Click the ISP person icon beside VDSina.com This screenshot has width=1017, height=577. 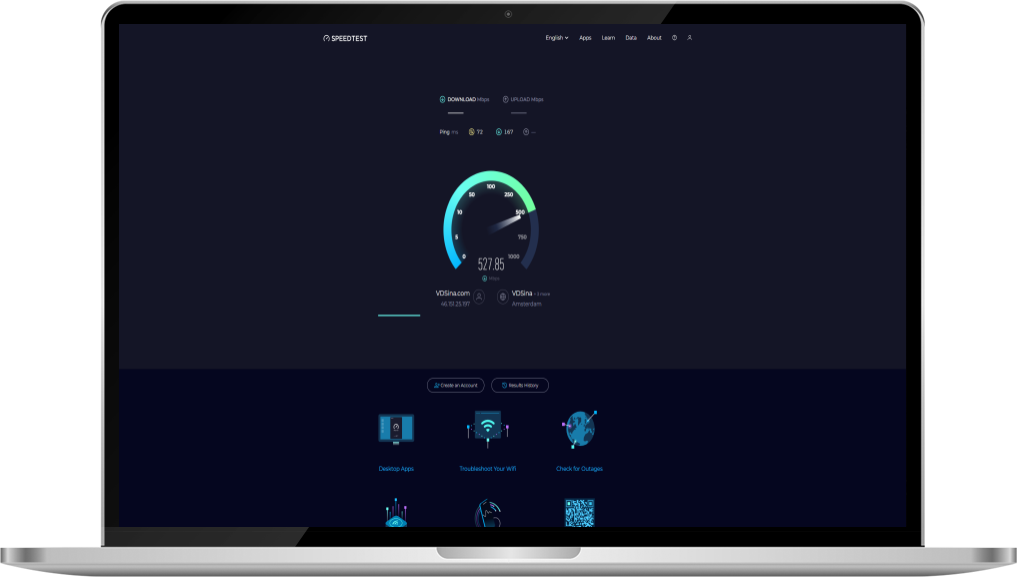click(479, 297)
